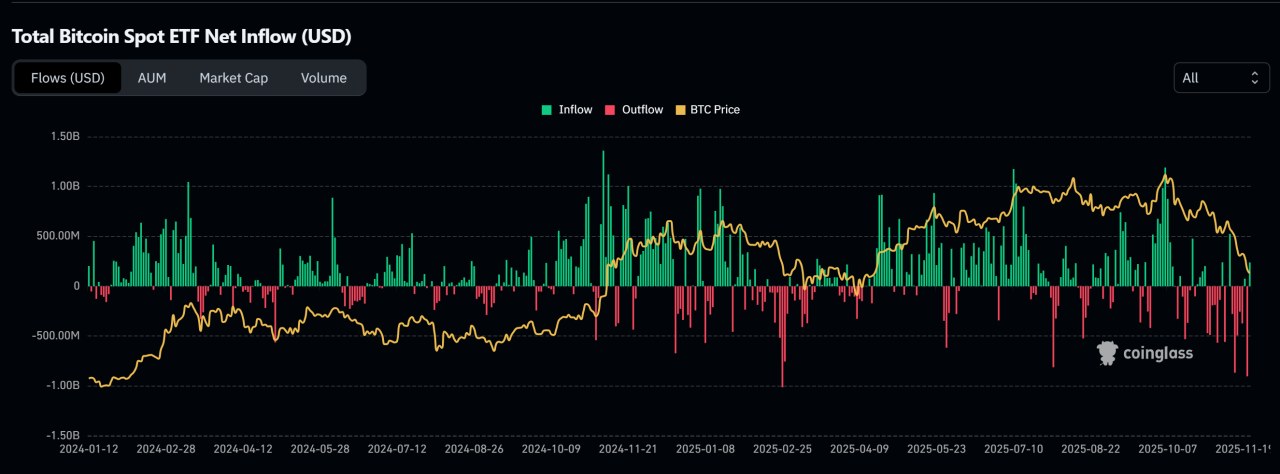This screenshot has width=1280, height=474.
Task: Open the Volume tab
Action: point(324,78)
